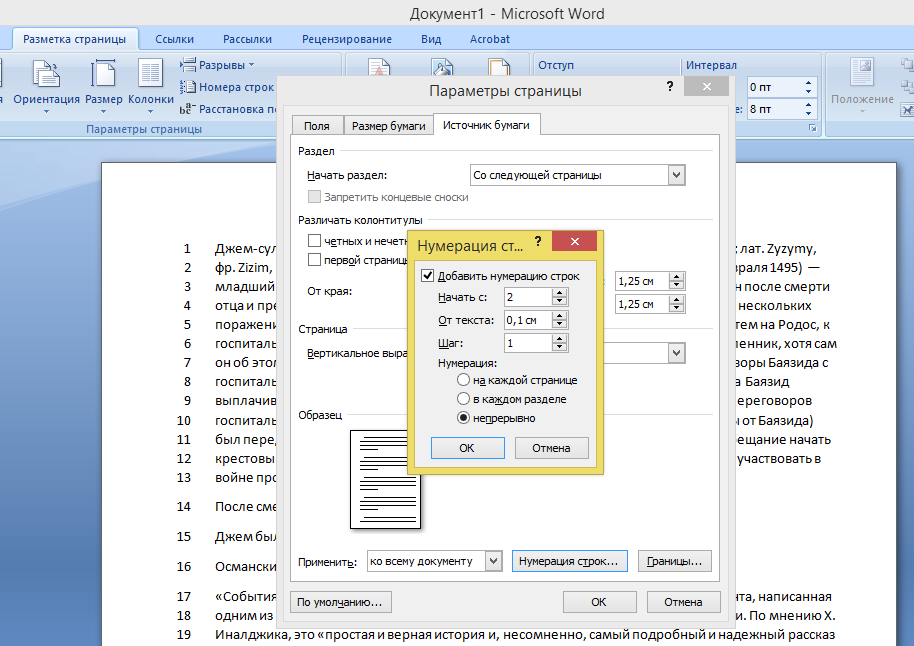Click the Границы... button
Viewport: 914px width, 646px height.
[674, 561]
